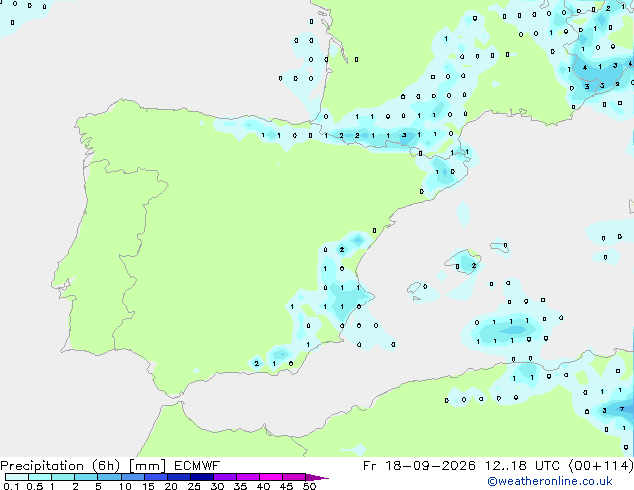Click the weatheronline.co.uk copyright link
Screen dimensions: 634x490
pyautogui.click(x=550, y=481)
